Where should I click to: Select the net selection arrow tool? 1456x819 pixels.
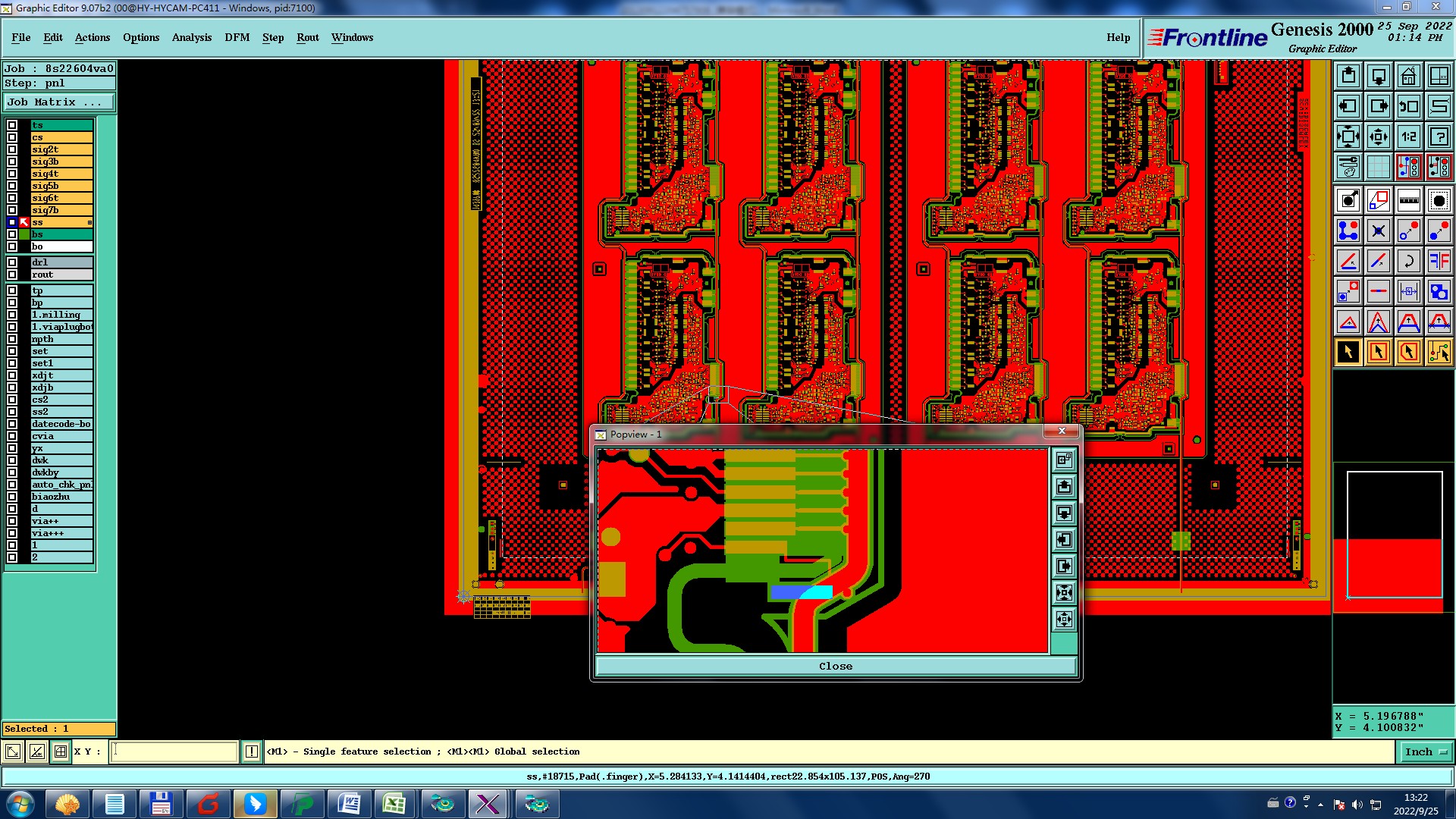click(x=1439, y=352)
